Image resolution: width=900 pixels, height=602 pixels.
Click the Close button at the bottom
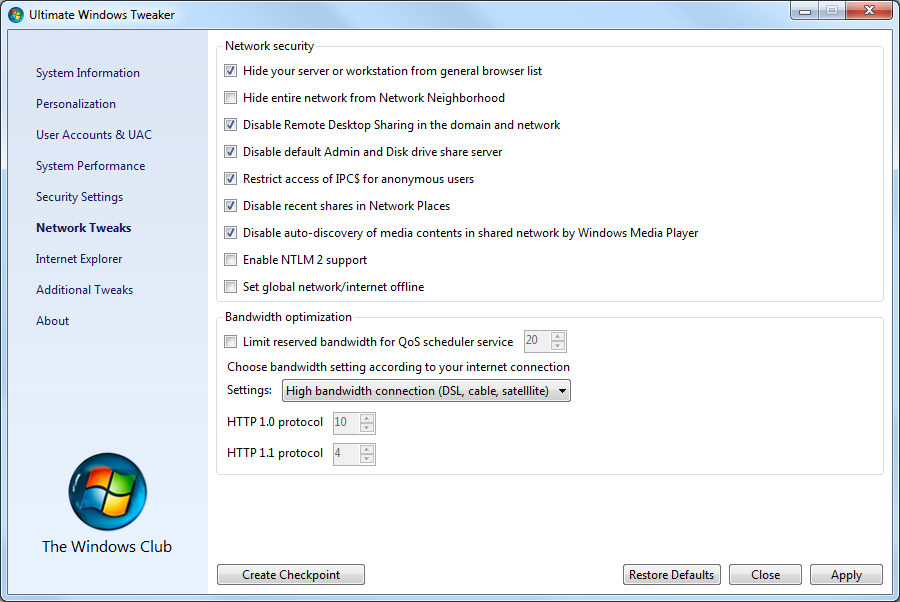coord(765,574)
